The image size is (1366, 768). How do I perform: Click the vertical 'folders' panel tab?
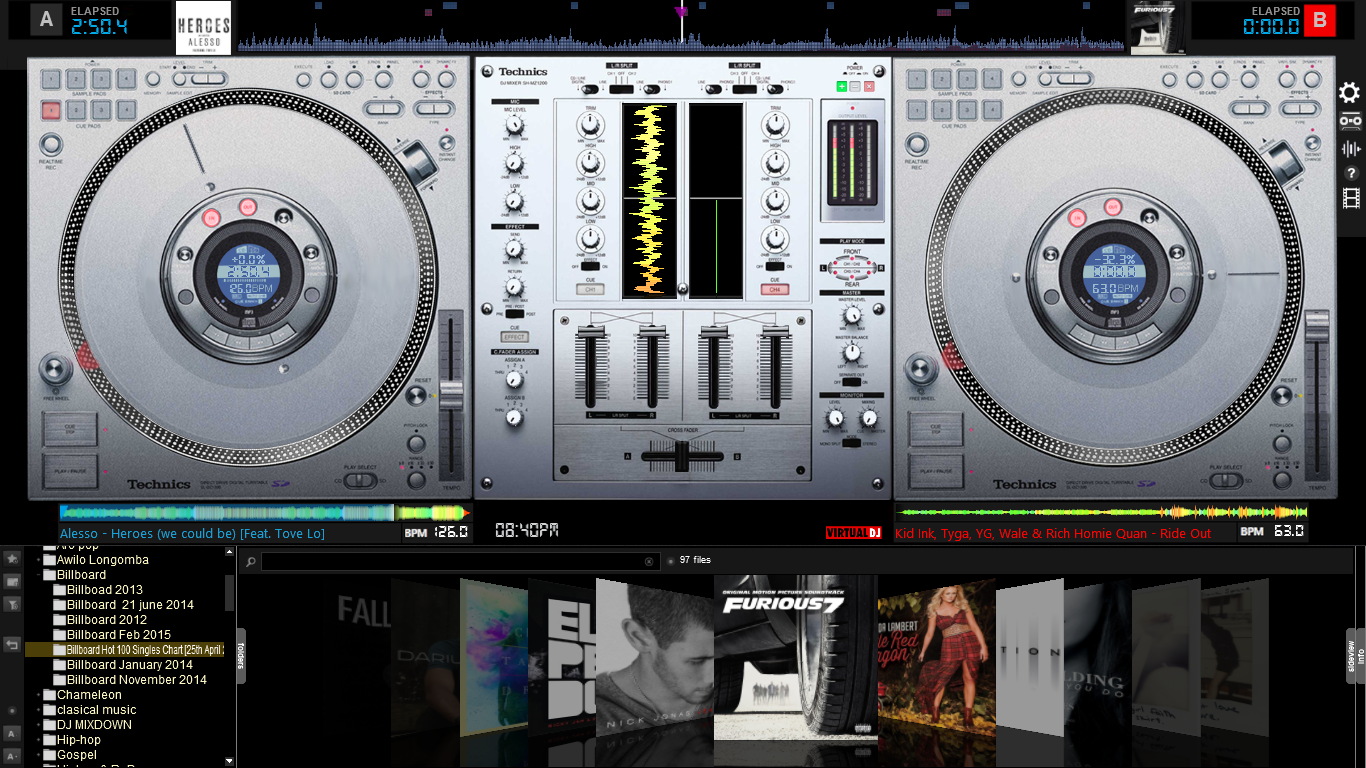point(241,655)
